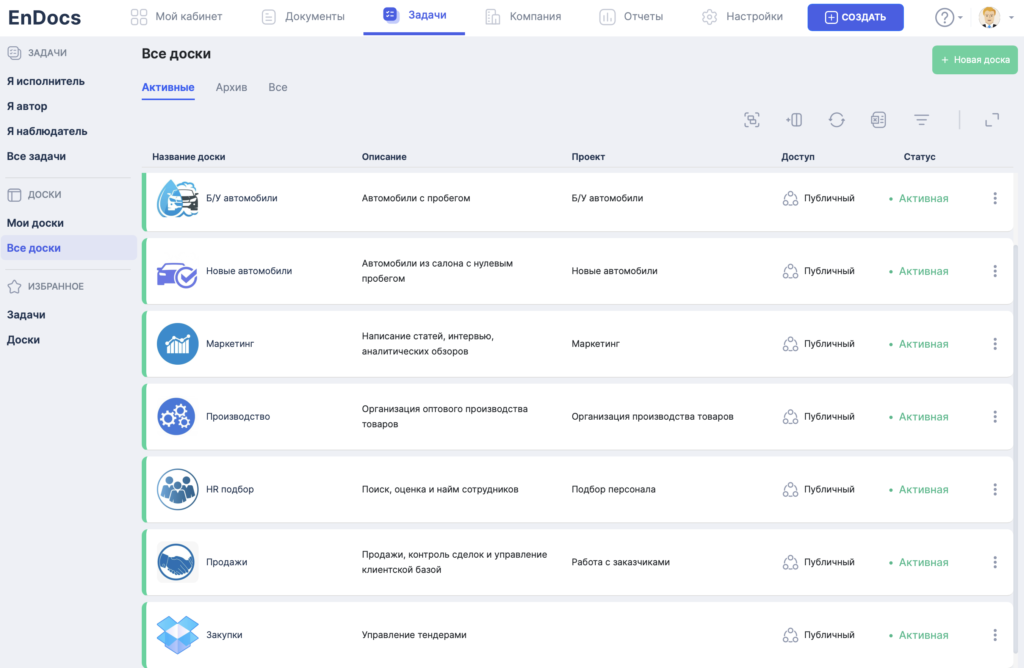This screenshot has width=1024, height=668.
Task: Open the help question mark icon
Action: (944, 17)
